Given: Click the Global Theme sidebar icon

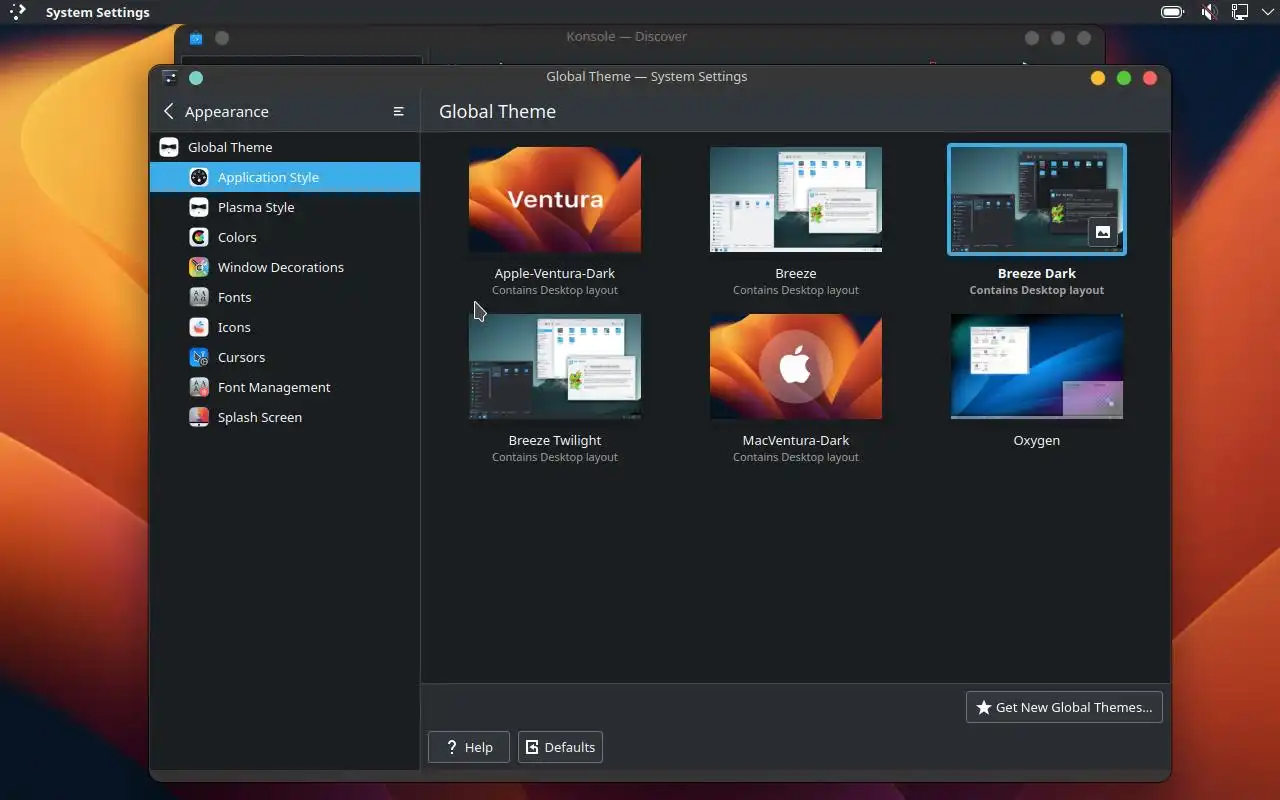Looking at the screenshot, I should point(169,147).
